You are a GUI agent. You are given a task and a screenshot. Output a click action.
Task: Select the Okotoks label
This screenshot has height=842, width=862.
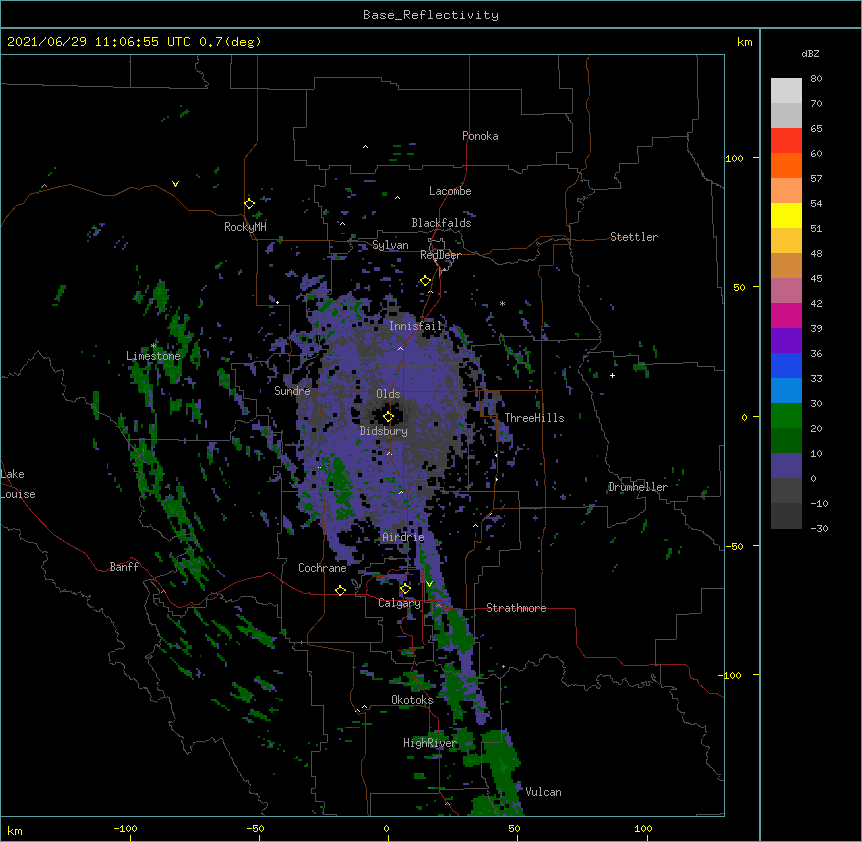[412, 700]
